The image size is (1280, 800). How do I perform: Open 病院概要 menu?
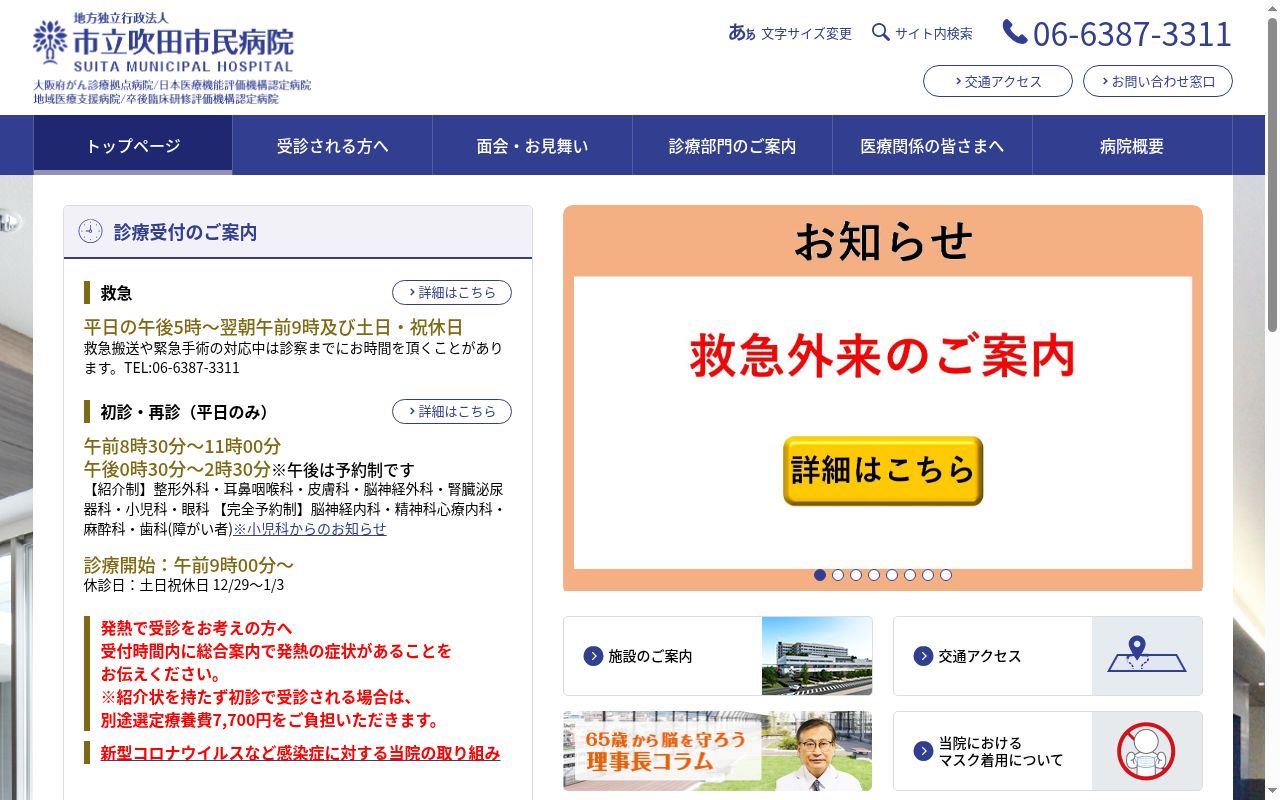[x=1133, y=145]
